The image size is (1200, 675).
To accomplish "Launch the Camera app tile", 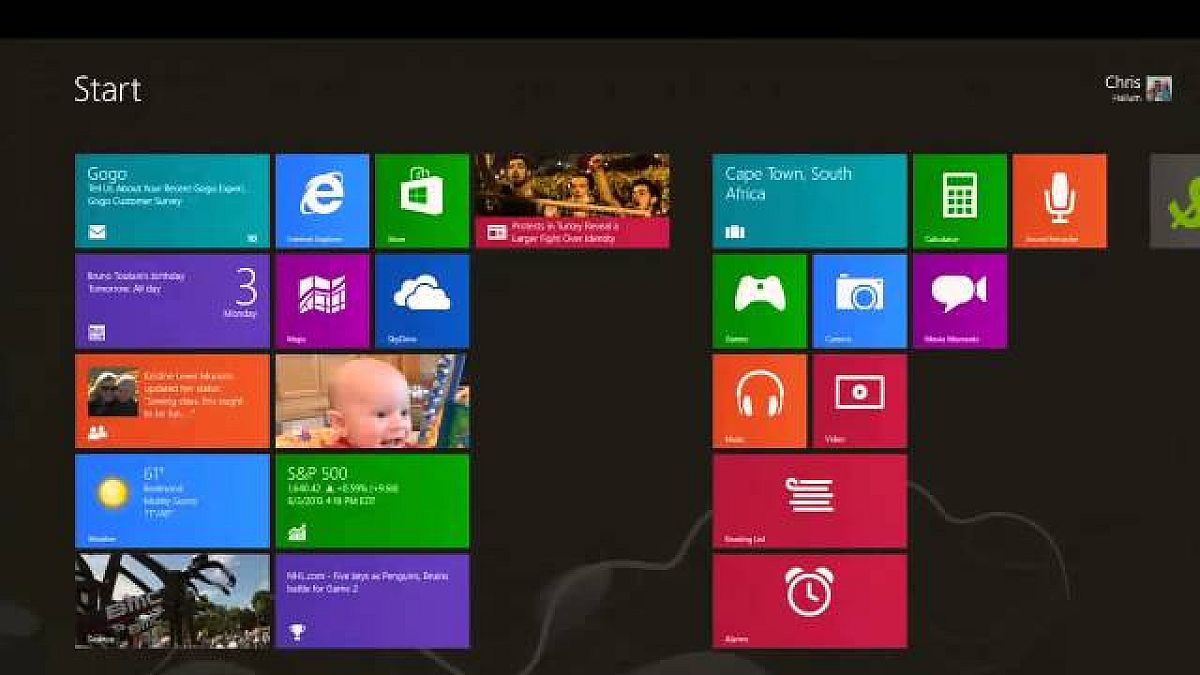I will 859,300.
